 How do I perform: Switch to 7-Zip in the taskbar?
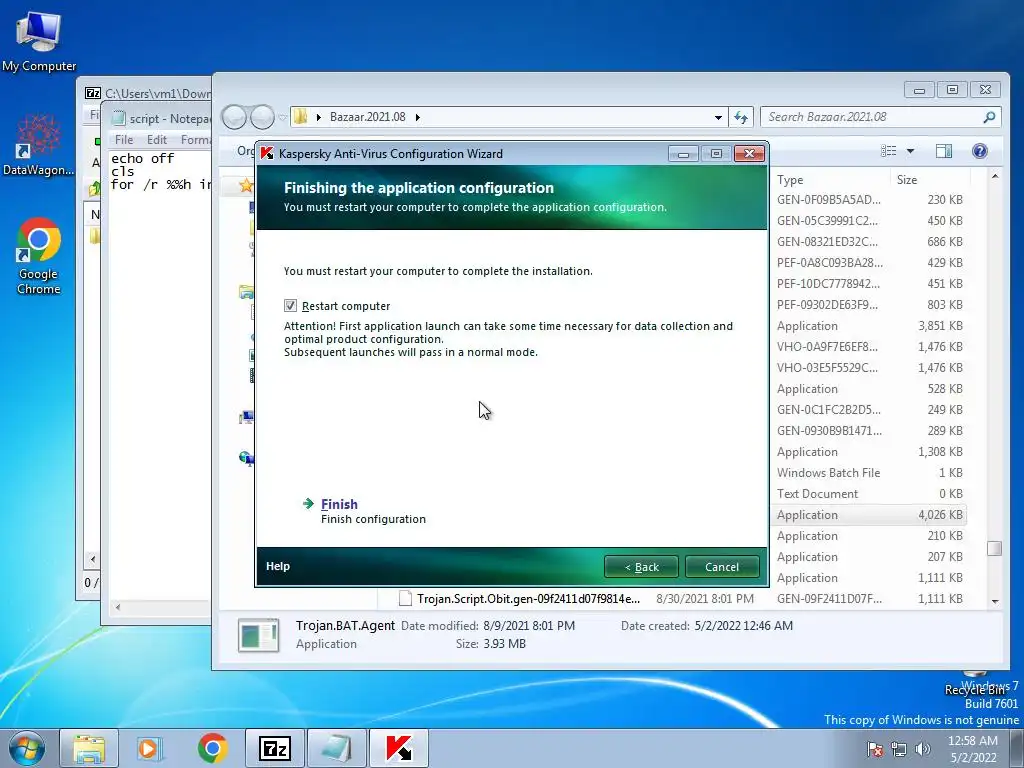tap(274, 748)
